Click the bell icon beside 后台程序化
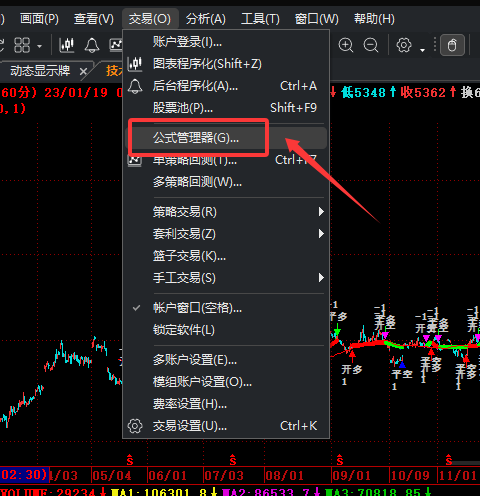This screenshot has width=480, height=496. coord(135,86)
